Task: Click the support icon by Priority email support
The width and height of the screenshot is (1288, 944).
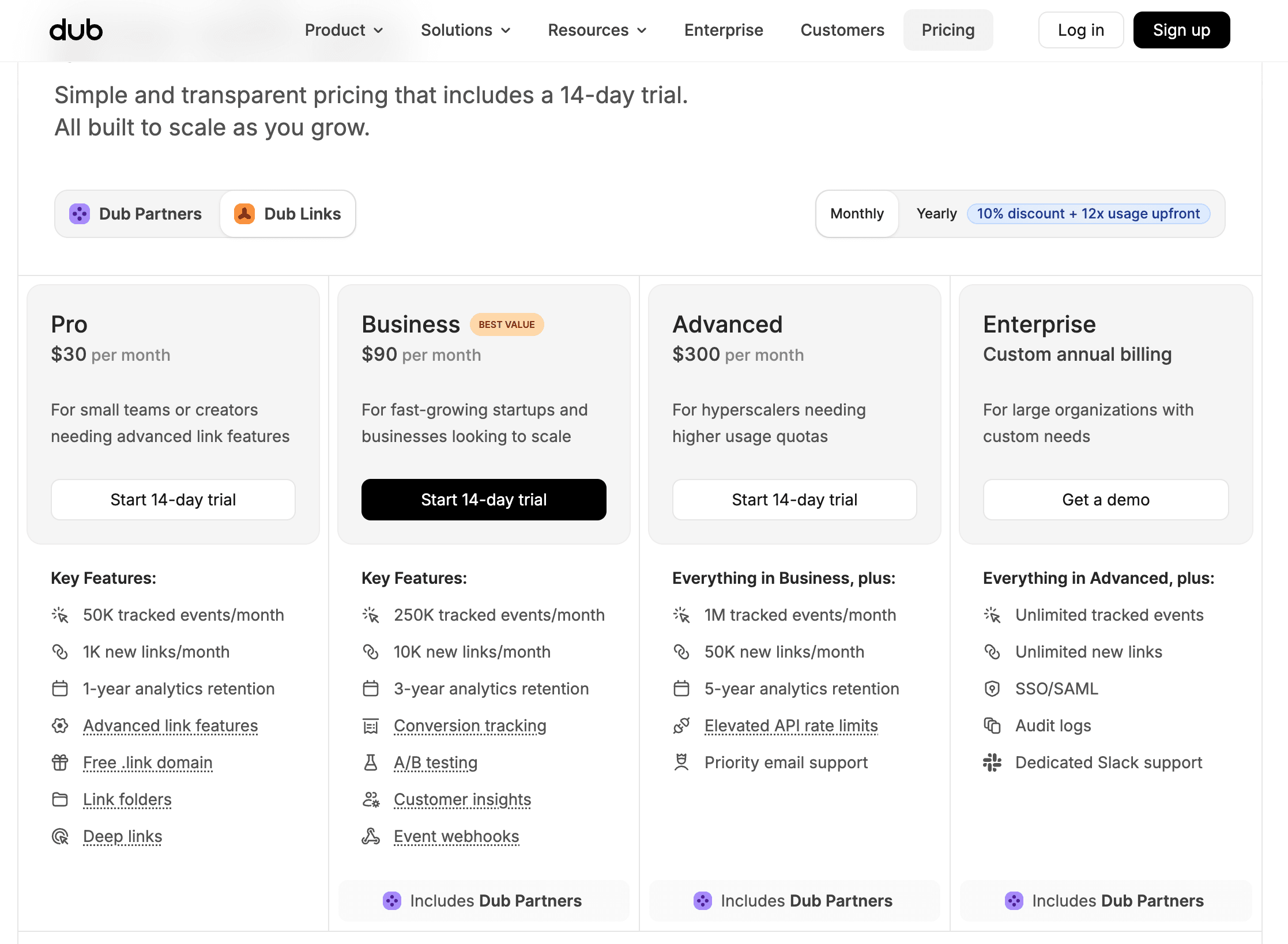Action: [681, 762]
